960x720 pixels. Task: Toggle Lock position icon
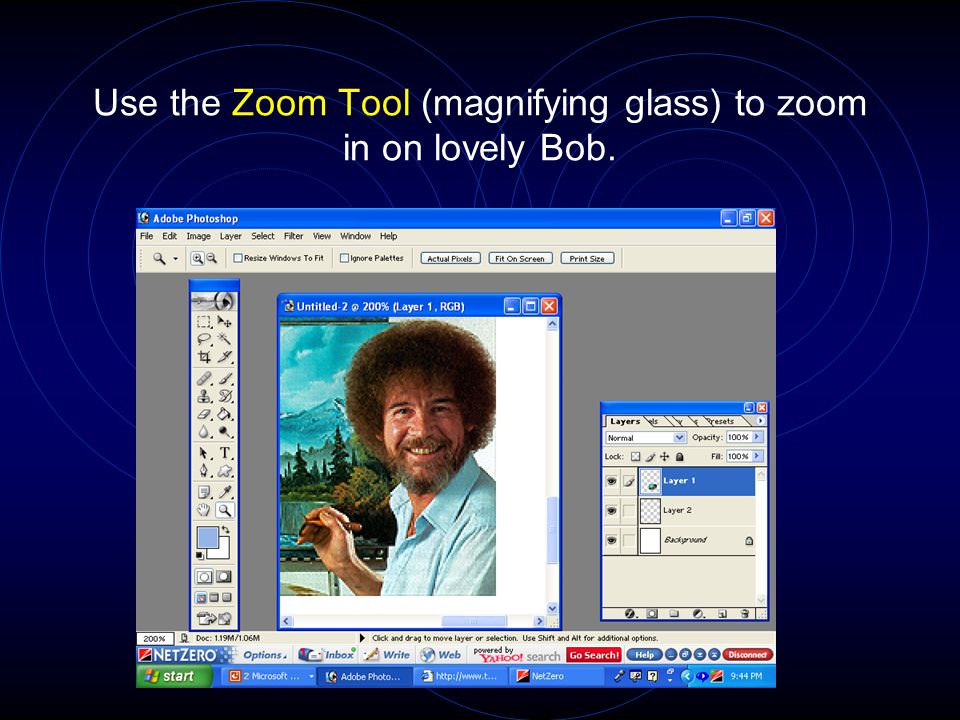click(664, 457)
